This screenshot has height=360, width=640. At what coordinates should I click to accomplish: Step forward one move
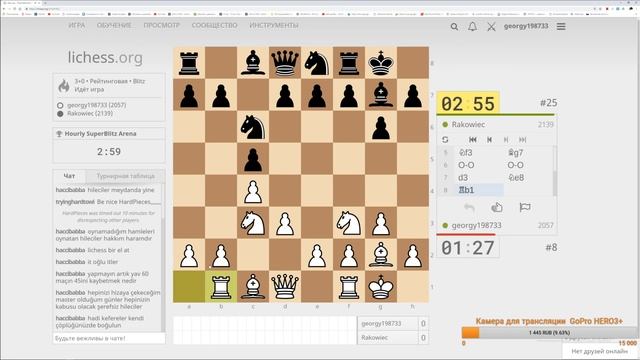click(506, 140)
